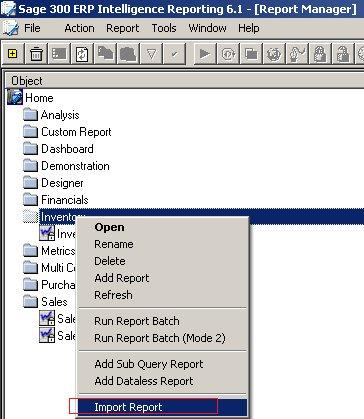
Task: Select the Sales folder
Action: pos(54,302)
